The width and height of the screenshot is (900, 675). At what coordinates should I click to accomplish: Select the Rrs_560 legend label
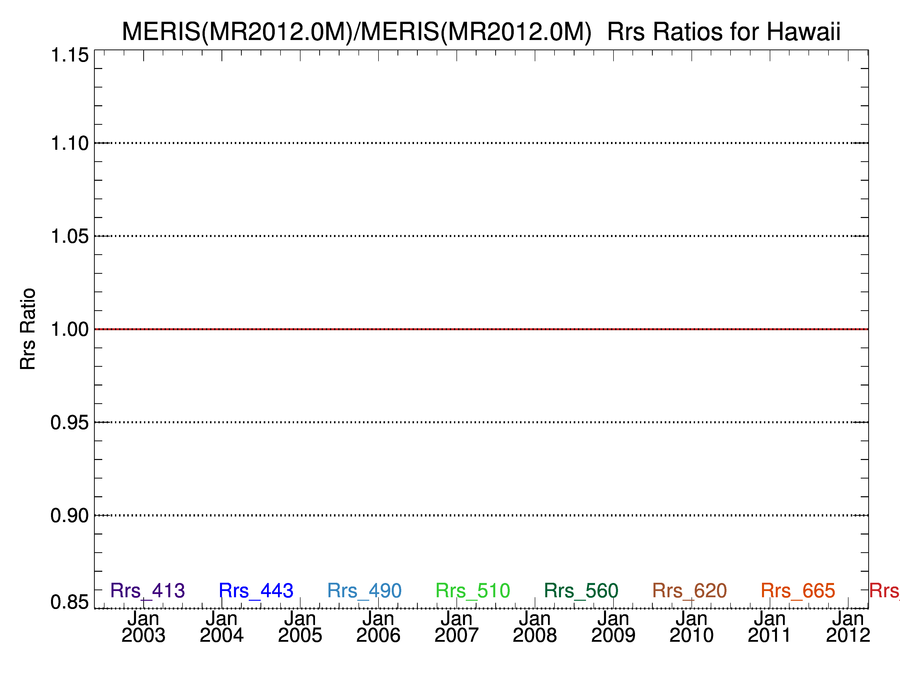(x=581, y=591)
